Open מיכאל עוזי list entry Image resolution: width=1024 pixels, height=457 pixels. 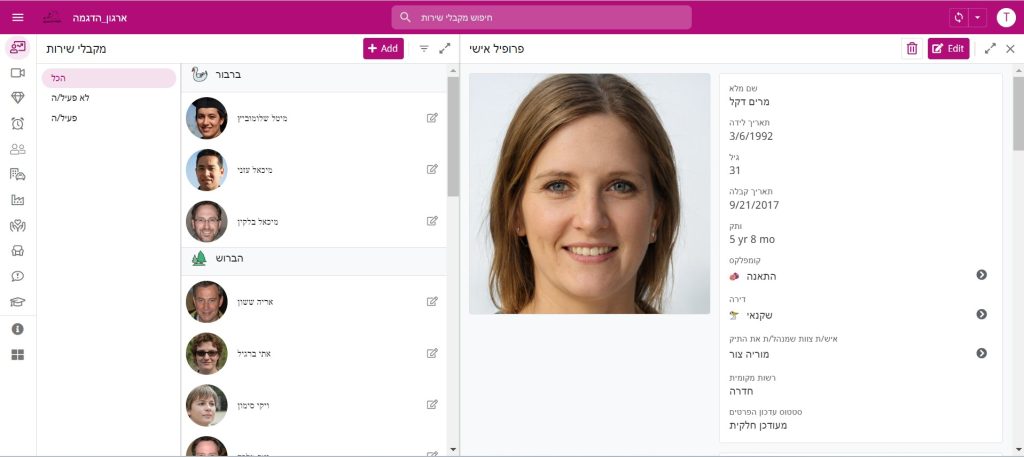tap(313, 170)
